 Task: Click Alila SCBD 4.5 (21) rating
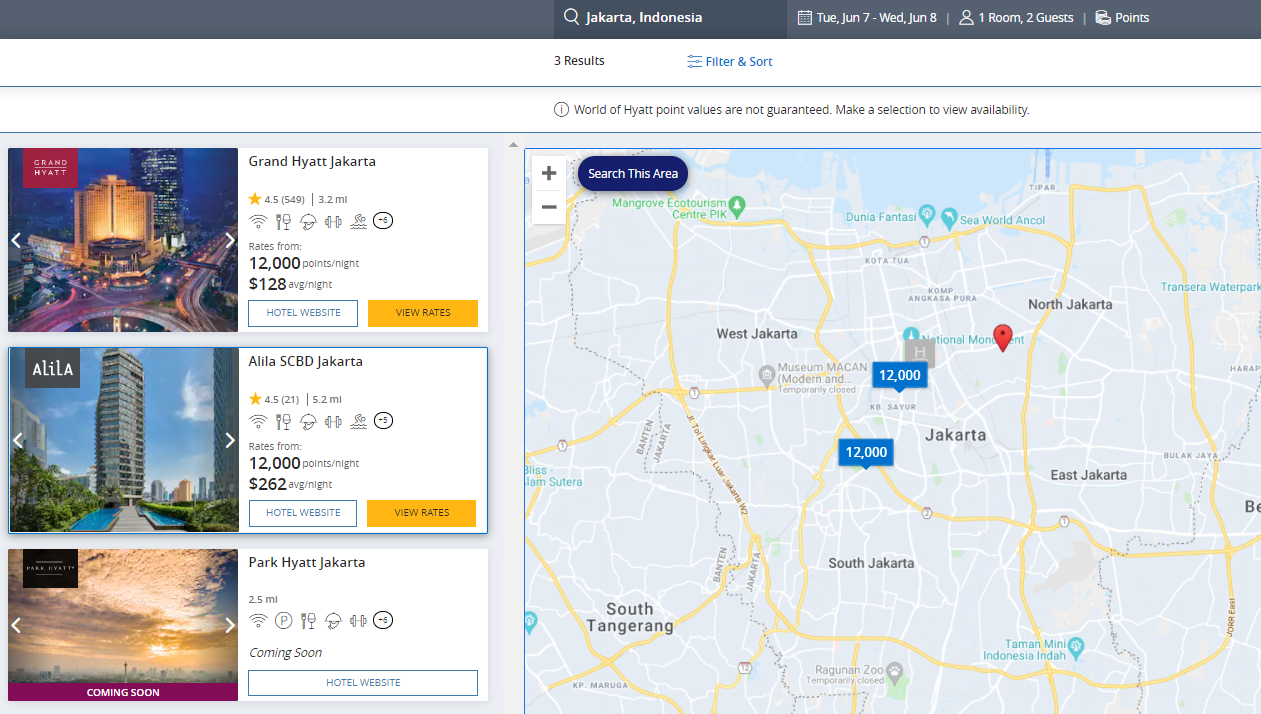274,399
